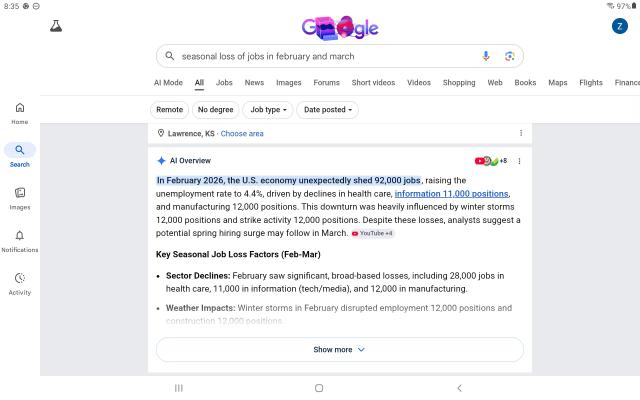
Task: Open AI Overview three-dot options menu
Action: 519,161
